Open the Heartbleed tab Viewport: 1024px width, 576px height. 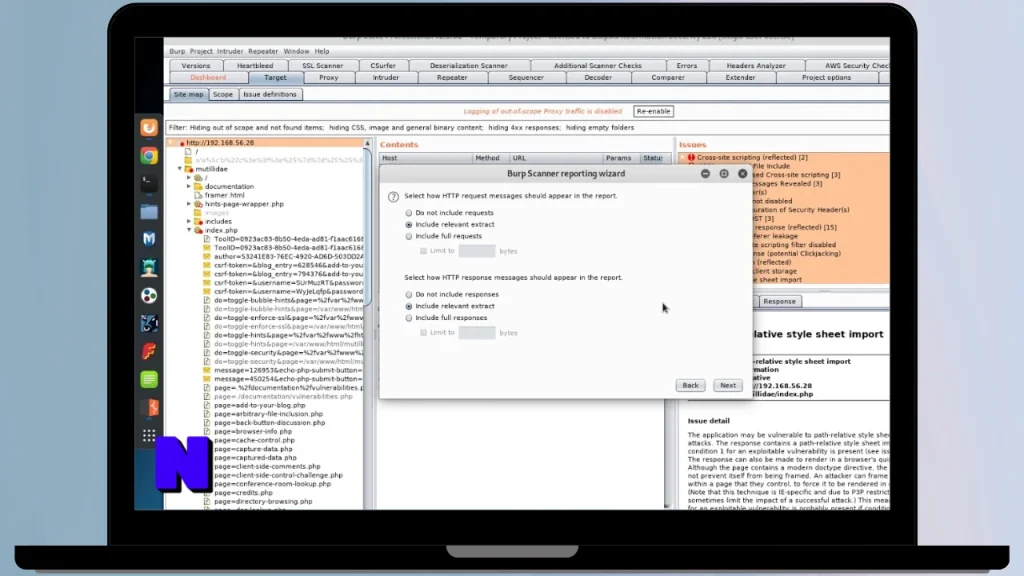point(255,66)
